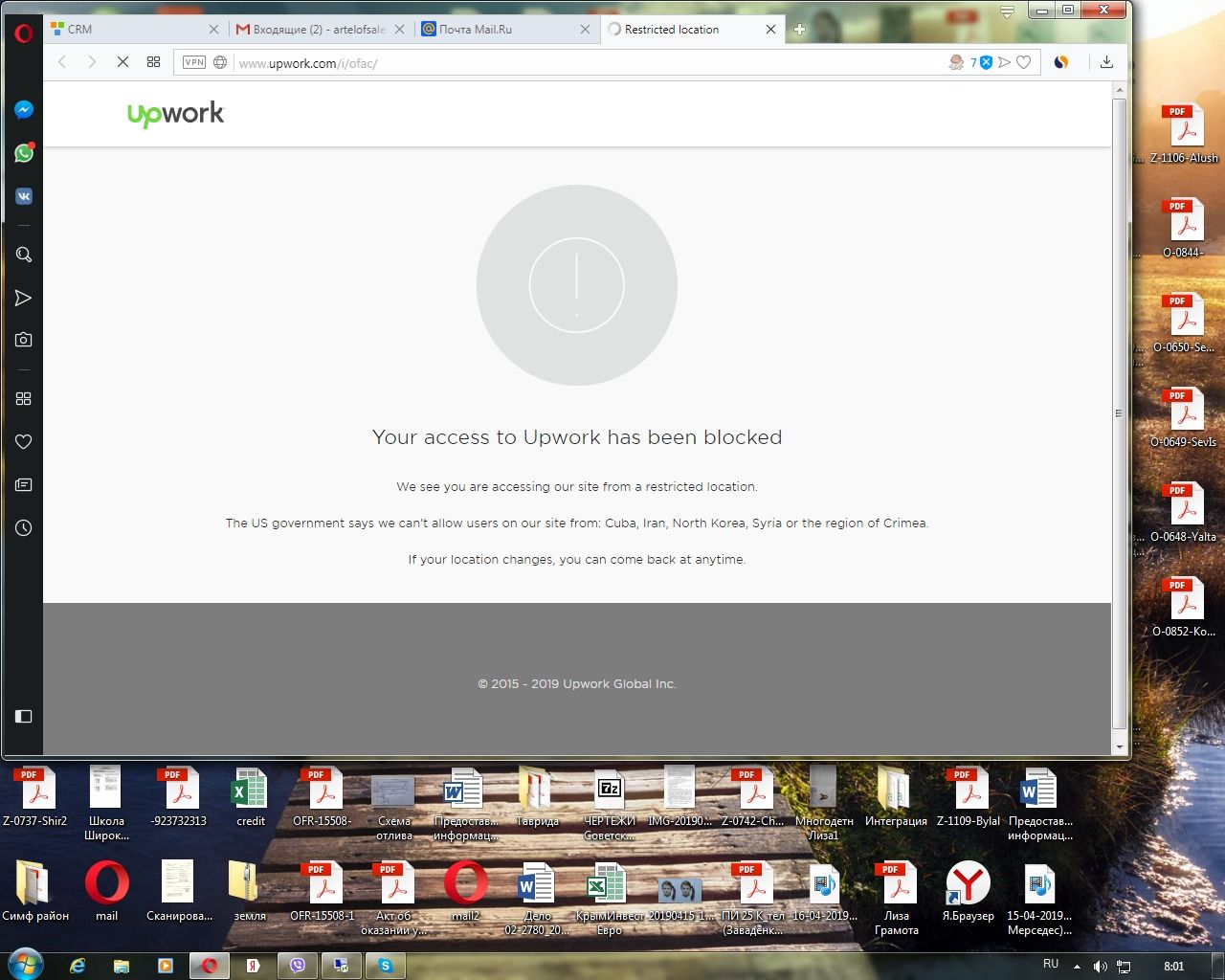Viewport: 1225px width, 980px height.
Task: Click the globe site-info icon in the address bar
Action: 220,62
